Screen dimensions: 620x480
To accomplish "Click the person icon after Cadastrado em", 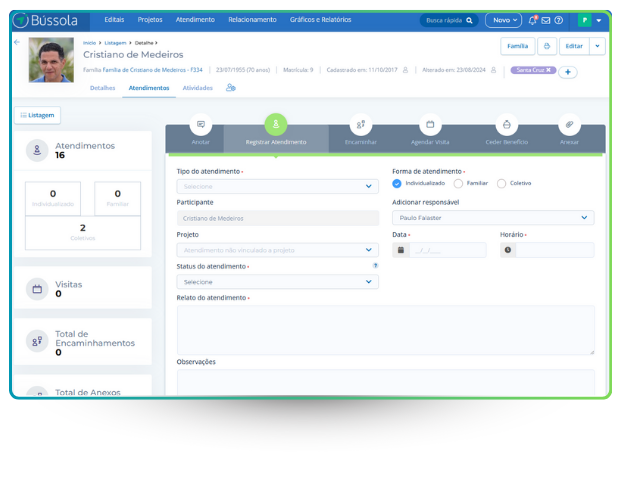I will pos(405,70).
